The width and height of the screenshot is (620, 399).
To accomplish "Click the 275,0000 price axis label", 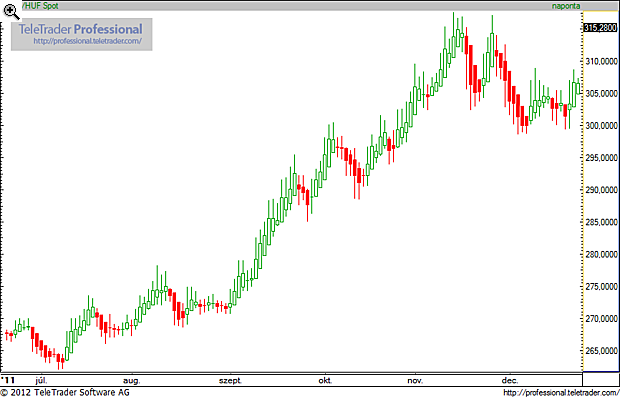I will 601,286.
